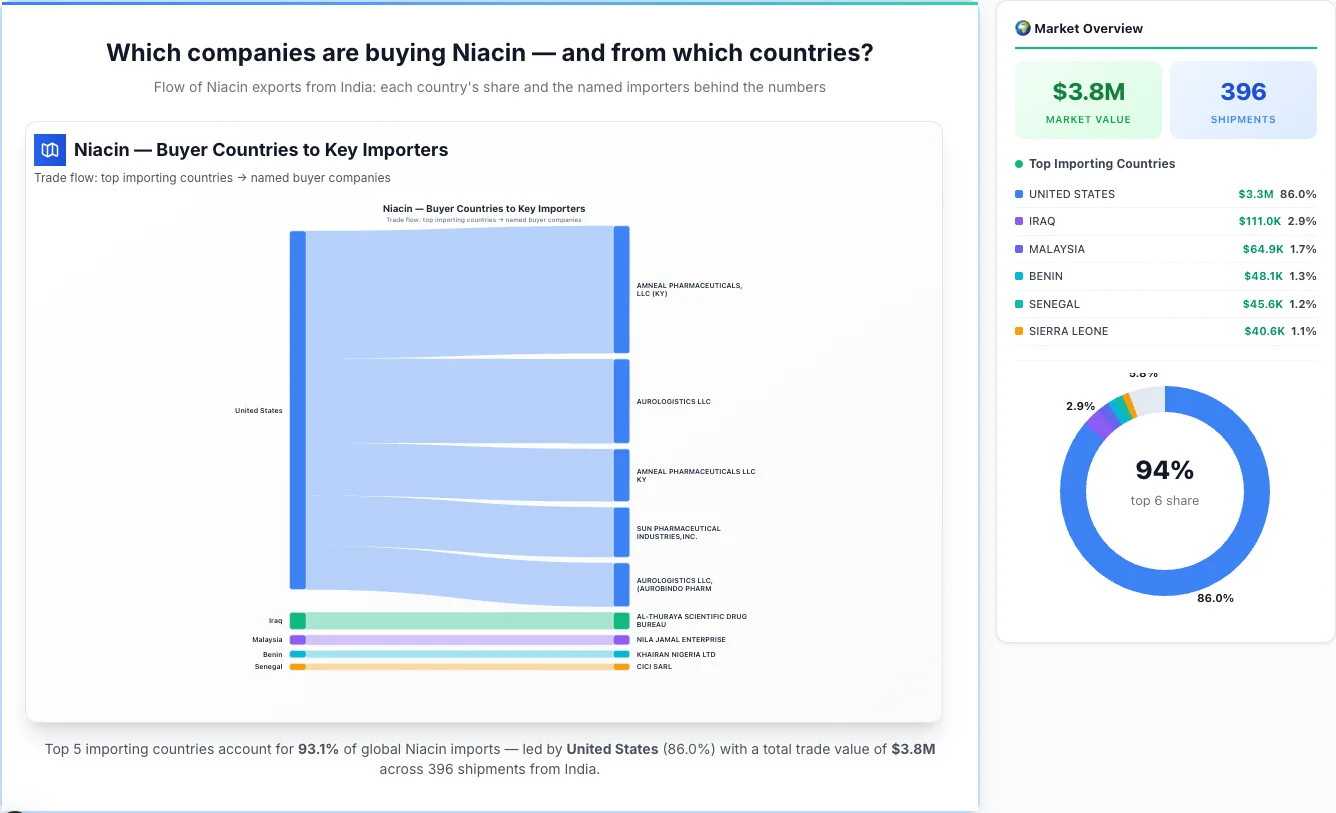Select the book icon beside the chart title
Image resolution: width=1336 pixels, height=813 pixels.
click(48, 149)
